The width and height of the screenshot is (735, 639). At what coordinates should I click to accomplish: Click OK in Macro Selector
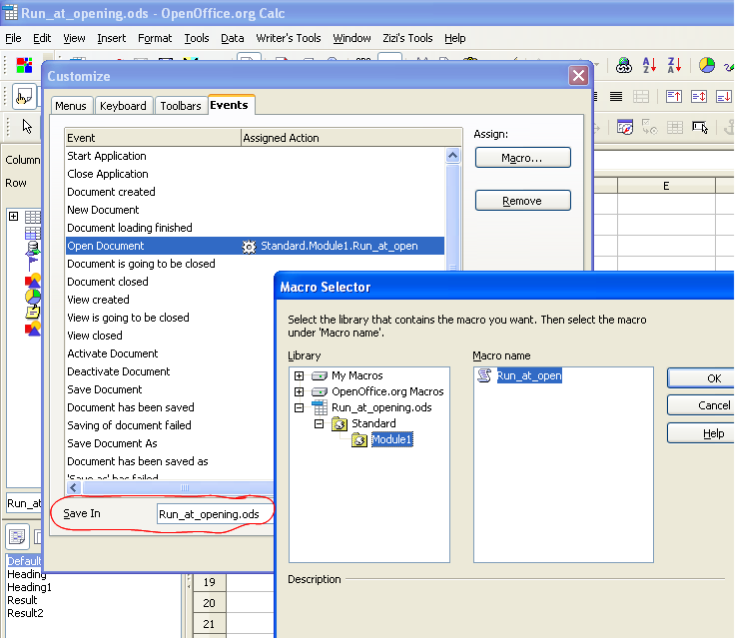(x=701, y=378)
